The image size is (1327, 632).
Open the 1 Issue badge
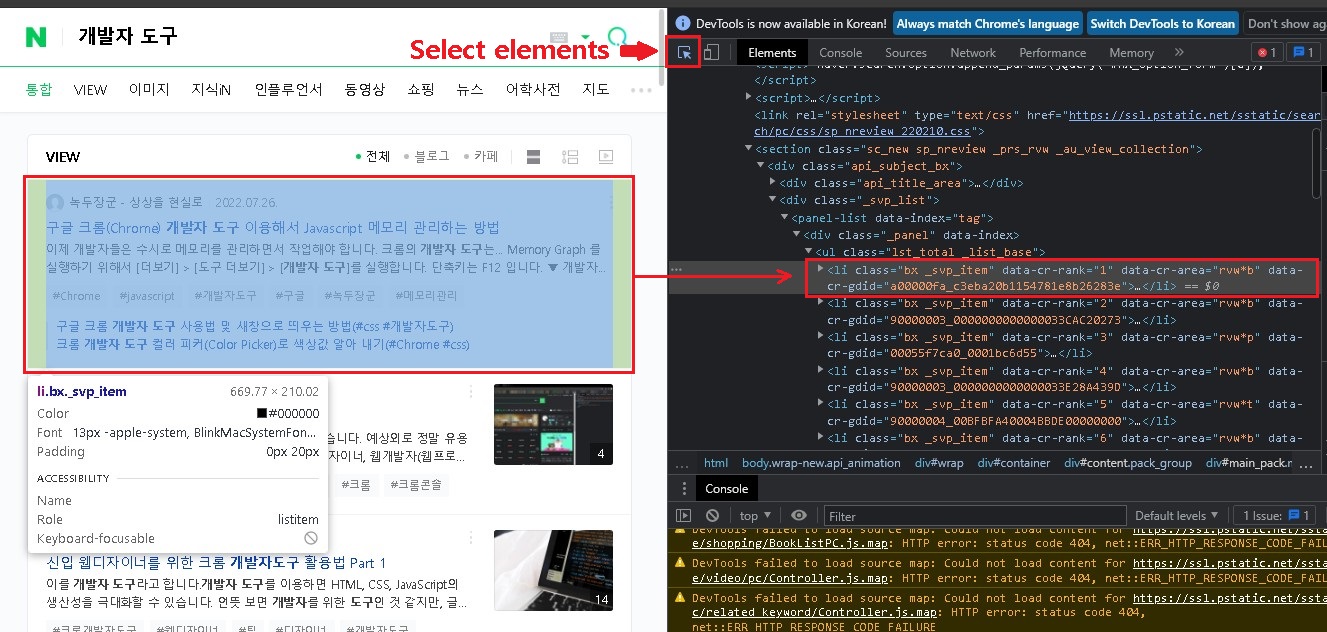coord(1276,516)
